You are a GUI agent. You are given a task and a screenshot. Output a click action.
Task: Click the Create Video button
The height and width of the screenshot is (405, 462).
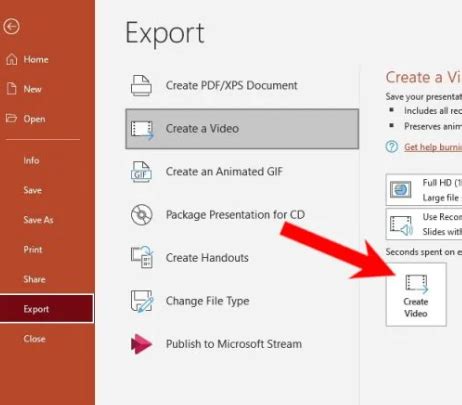pos(416,295)
